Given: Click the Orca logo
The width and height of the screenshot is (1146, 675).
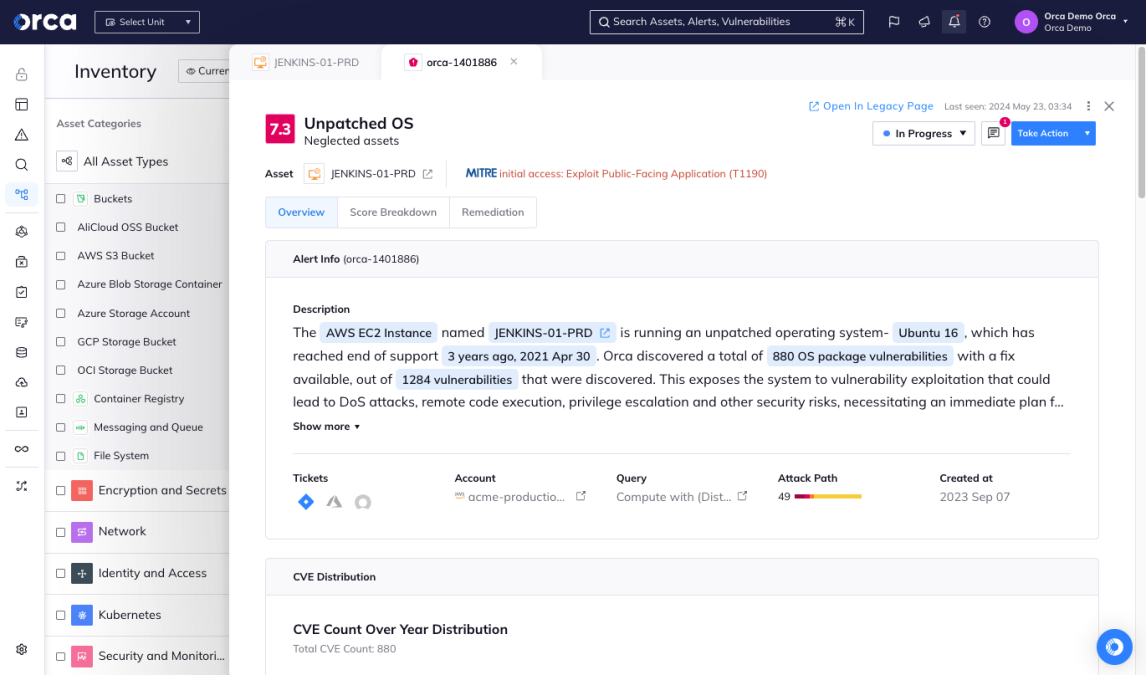Looking at the screenshot, I should pyautogui.click(x=45, y=22).
